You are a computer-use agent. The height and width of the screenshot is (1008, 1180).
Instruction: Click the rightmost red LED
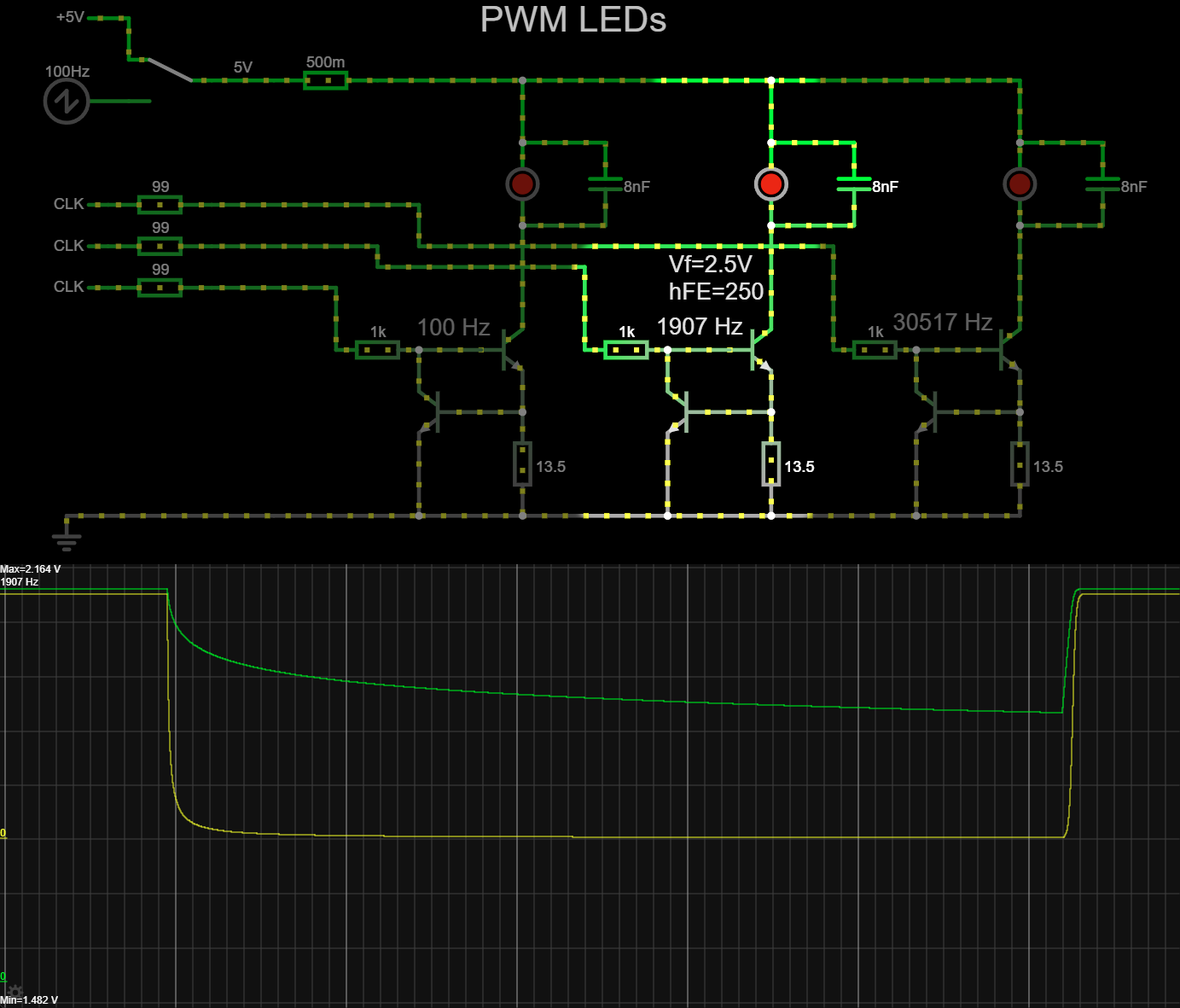click(1020, 184)
